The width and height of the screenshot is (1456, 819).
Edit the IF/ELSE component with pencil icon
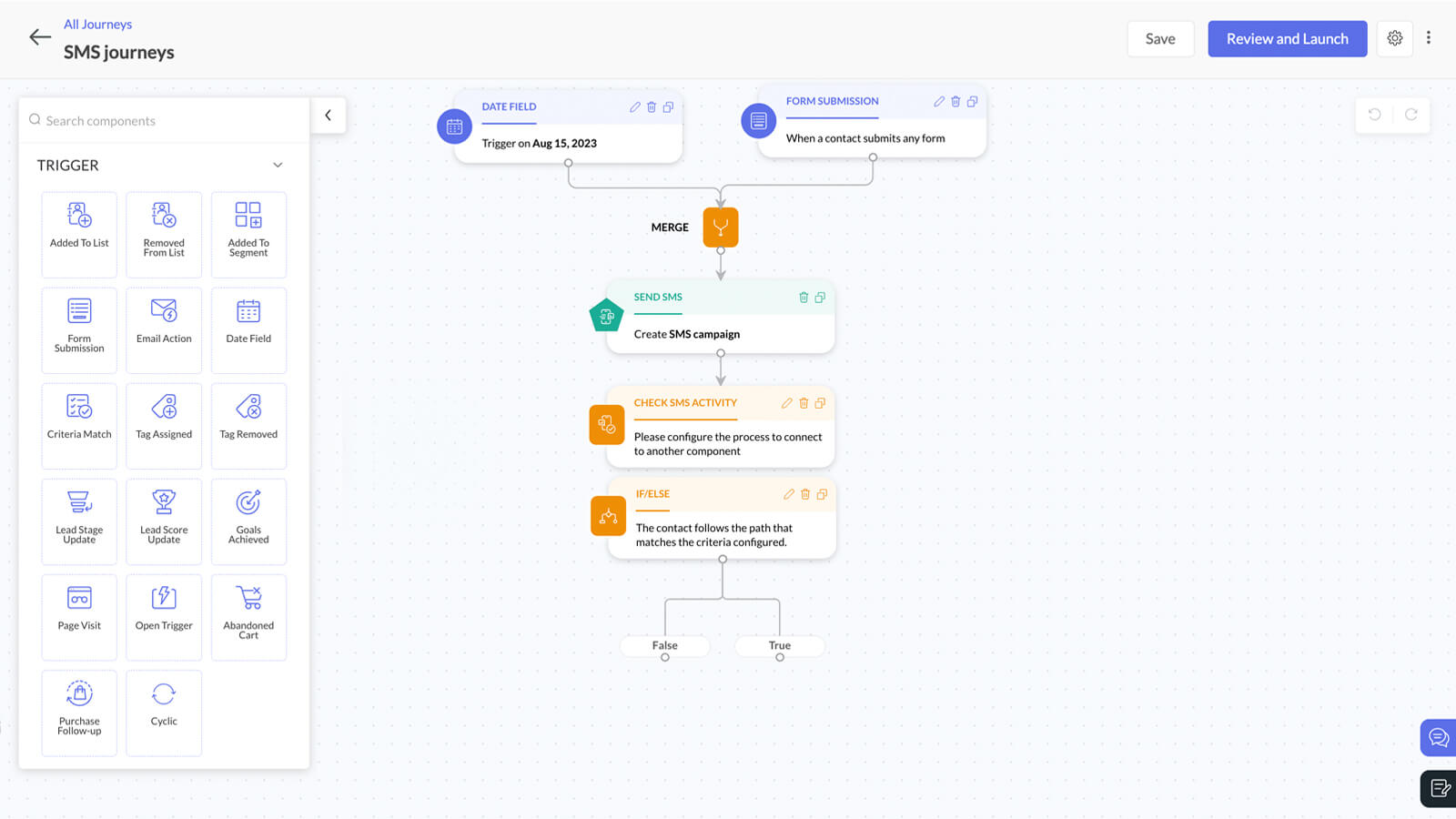788,494
